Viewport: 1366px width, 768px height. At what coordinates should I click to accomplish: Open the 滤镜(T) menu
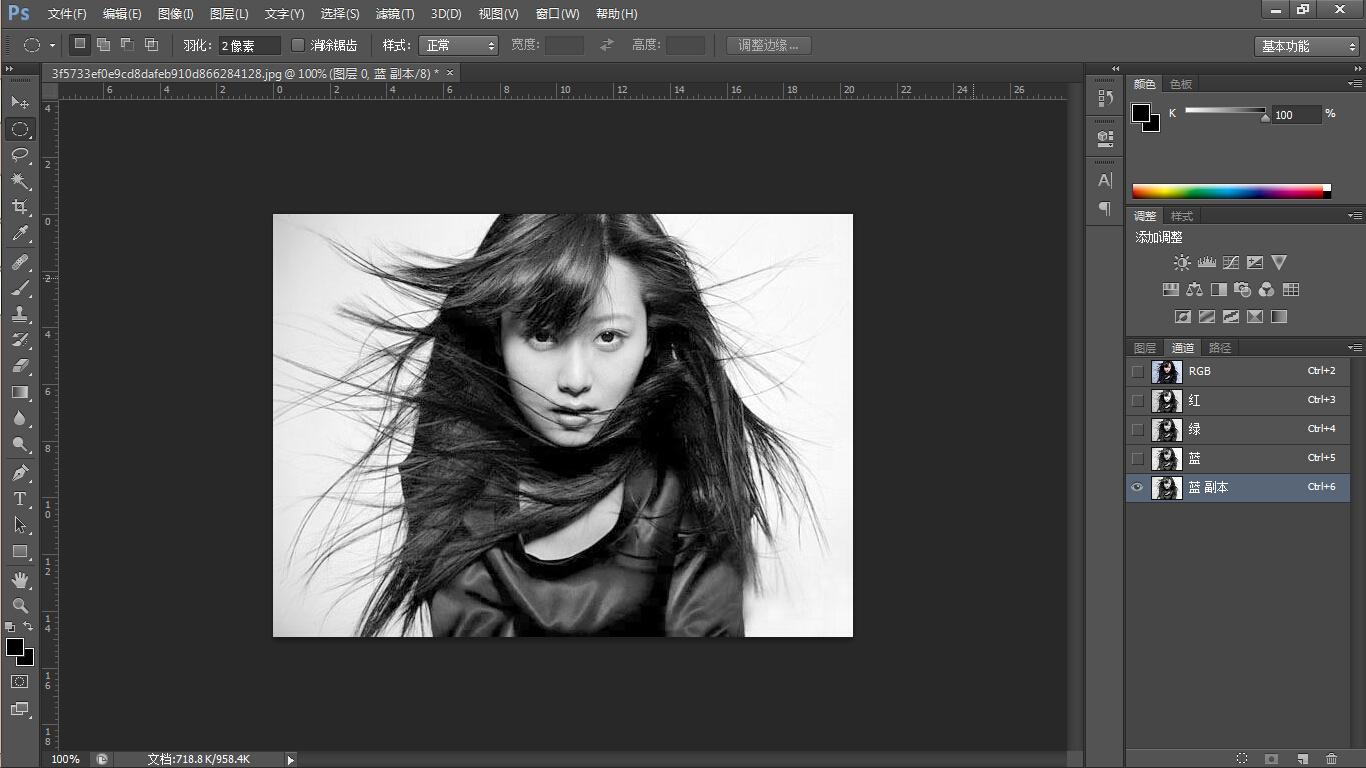click(395, 14)
